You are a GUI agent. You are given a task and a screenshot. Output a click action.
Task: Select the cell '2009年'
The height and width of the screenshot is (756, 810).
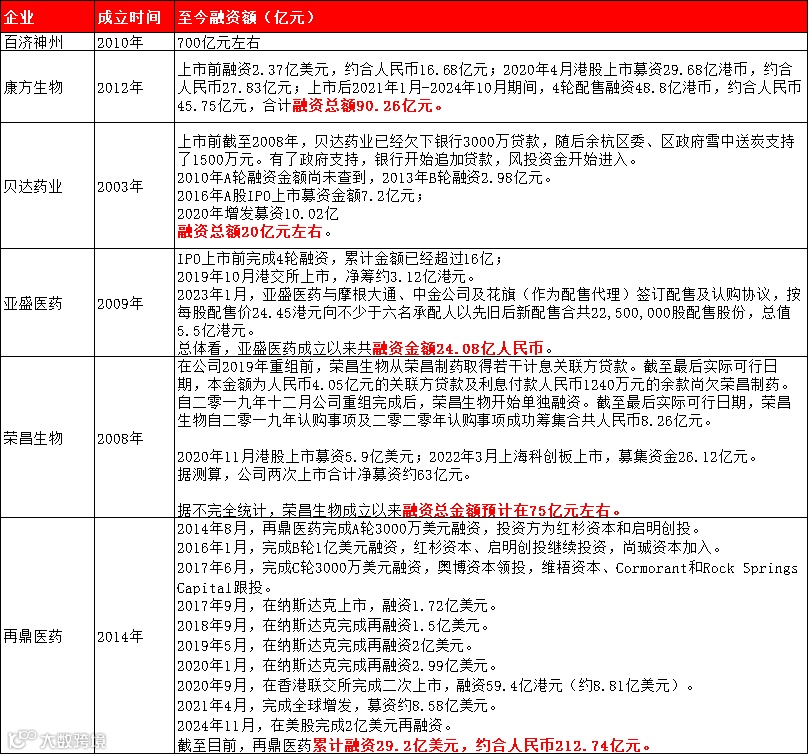pyautogui.click(x=134, y=303)
